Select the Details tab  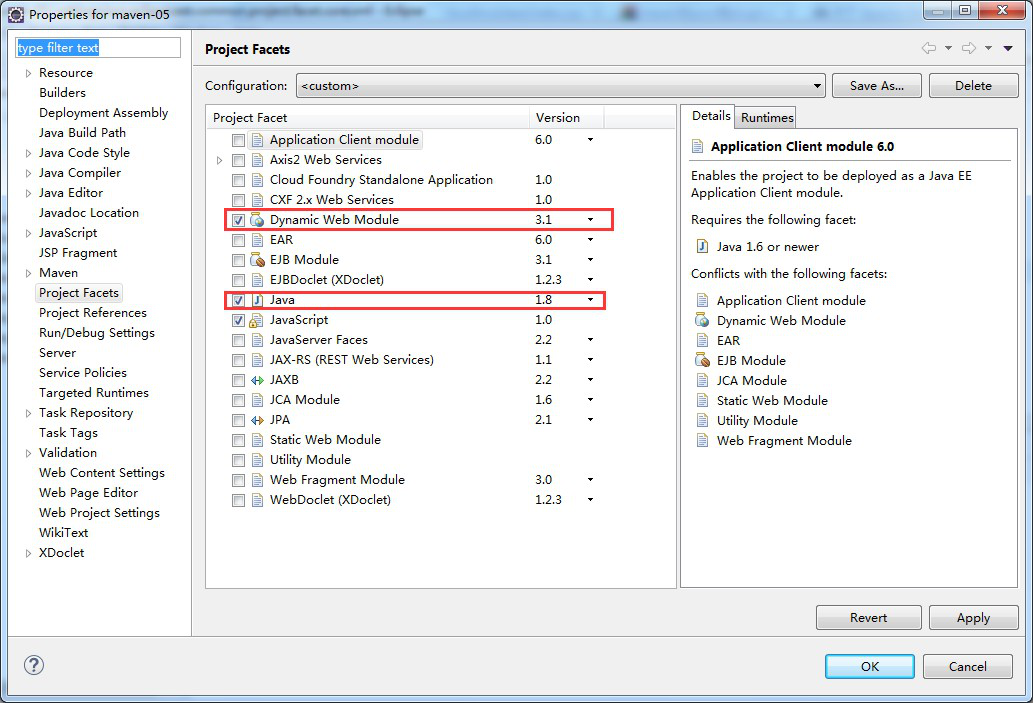[710, 116]
